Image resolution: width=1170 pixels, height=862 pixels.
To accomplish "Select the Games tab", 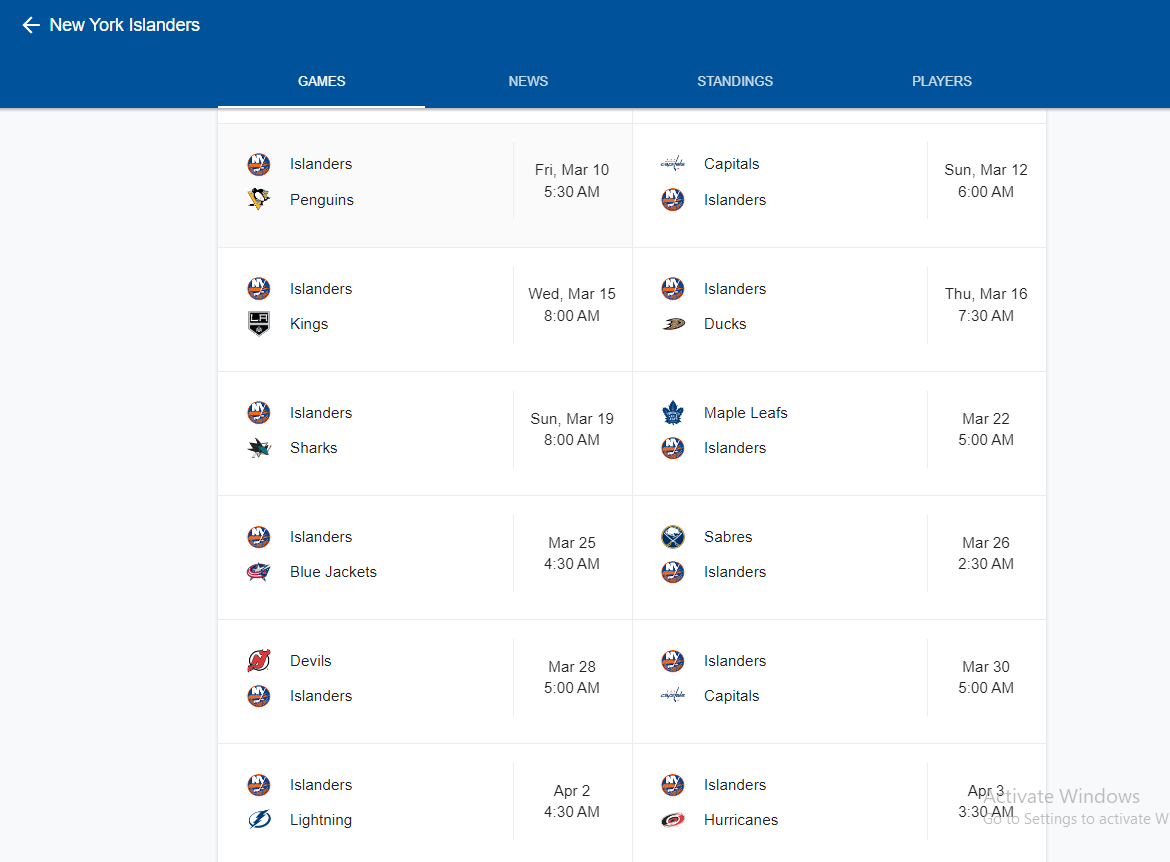I will [x=322, y=81].
